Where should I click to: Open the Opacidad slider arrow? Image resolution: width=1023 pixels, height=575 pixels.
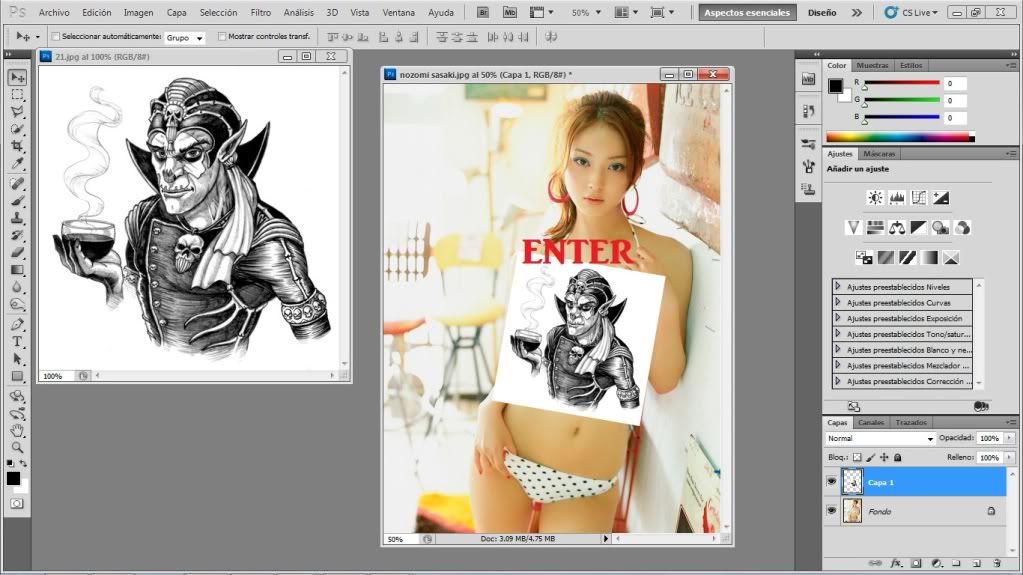point(1009,438)
